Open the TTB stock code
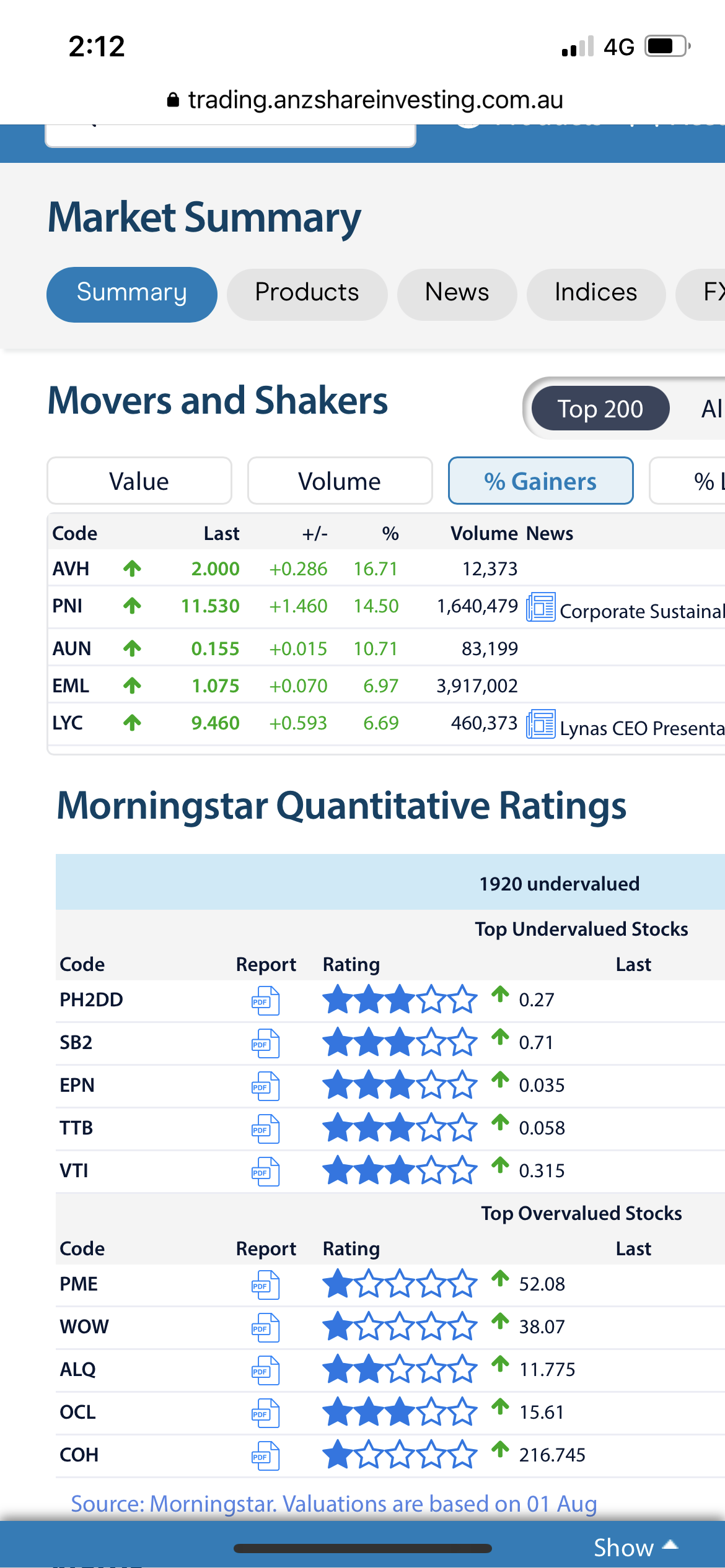Screen dimensions: 725x1568 [x=76, y=1128]
